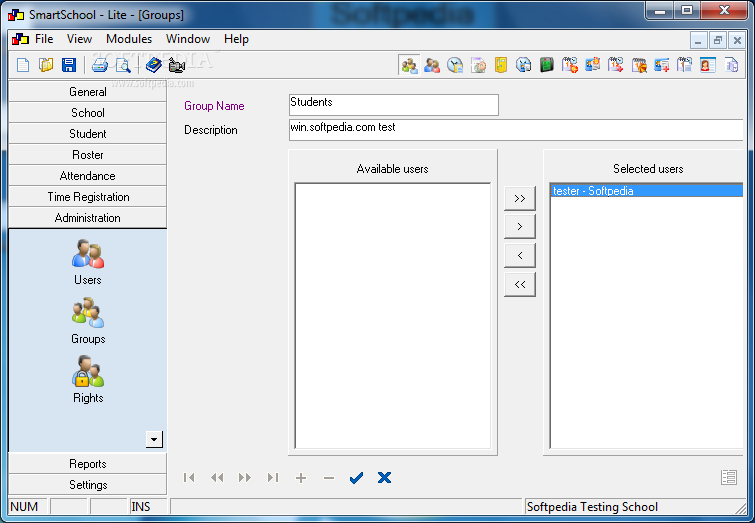Screen dimensions: 755x523
Task: Go to the next record
Action: (245, 477)
